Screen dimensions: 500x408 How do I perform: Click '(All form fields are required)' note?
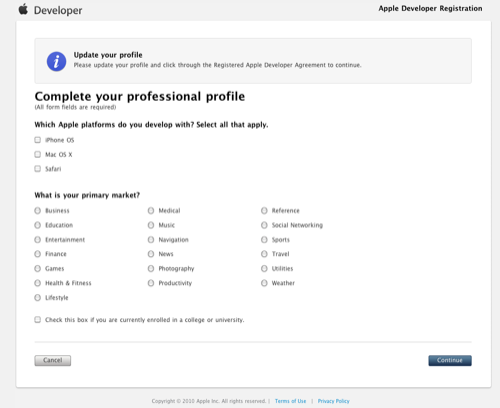(x=75, y=107)
